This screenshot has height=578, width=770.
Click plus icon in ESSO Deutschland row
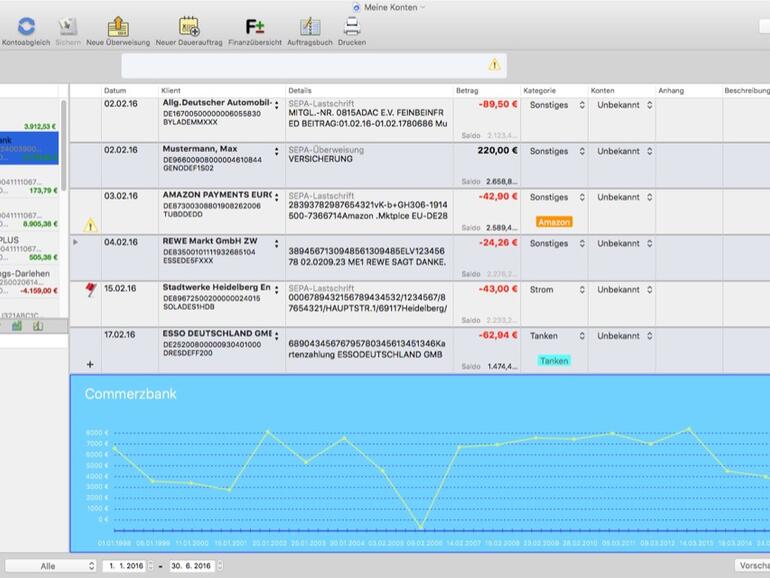(90, 364)
